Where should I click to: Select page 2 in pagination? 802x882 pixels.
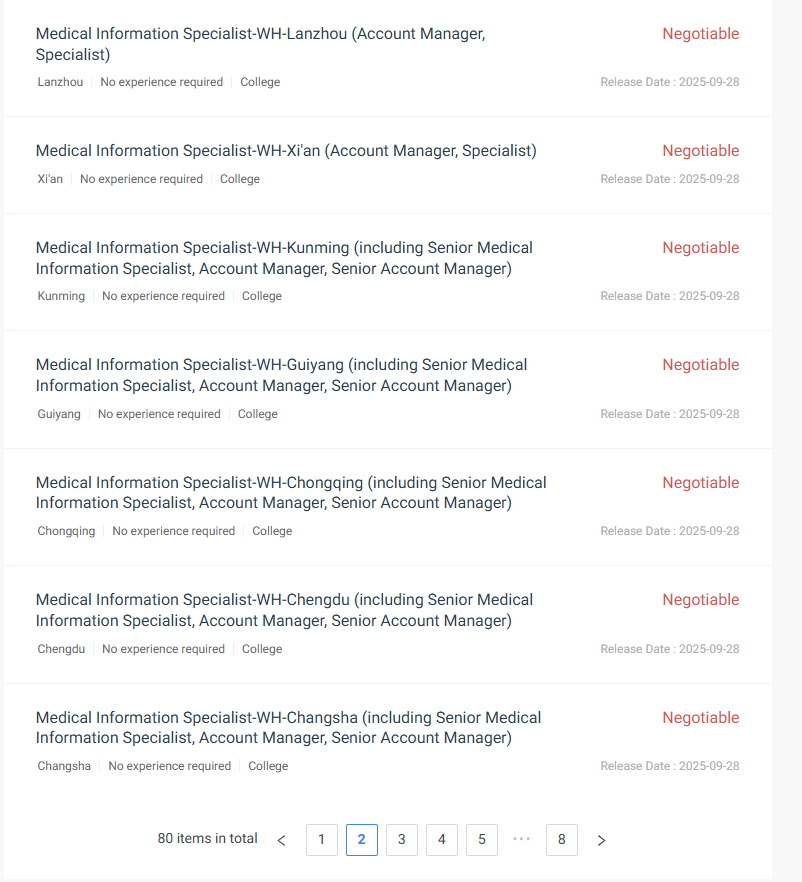tap(362, 840)
